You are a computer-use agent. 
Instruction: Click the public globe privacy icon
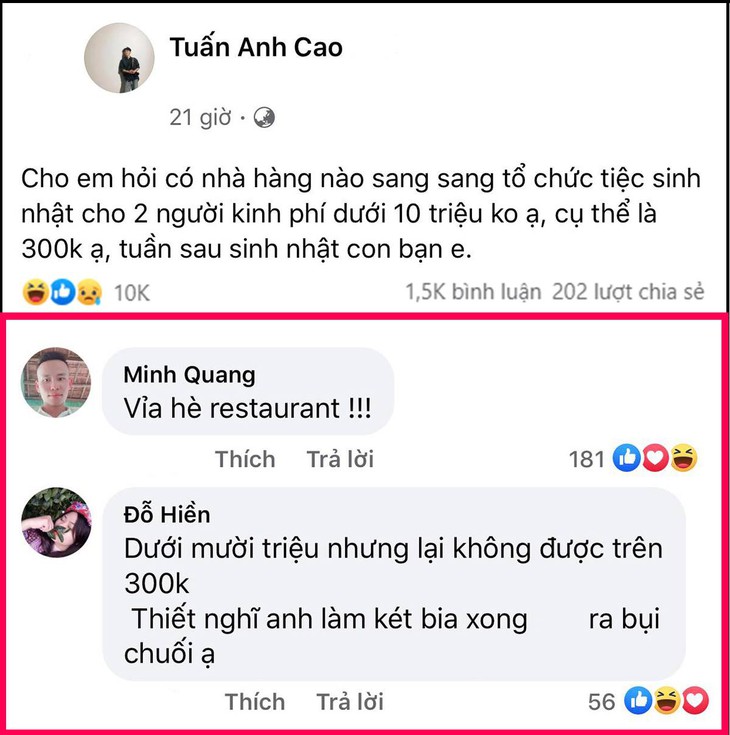click(x=264, y=118)
